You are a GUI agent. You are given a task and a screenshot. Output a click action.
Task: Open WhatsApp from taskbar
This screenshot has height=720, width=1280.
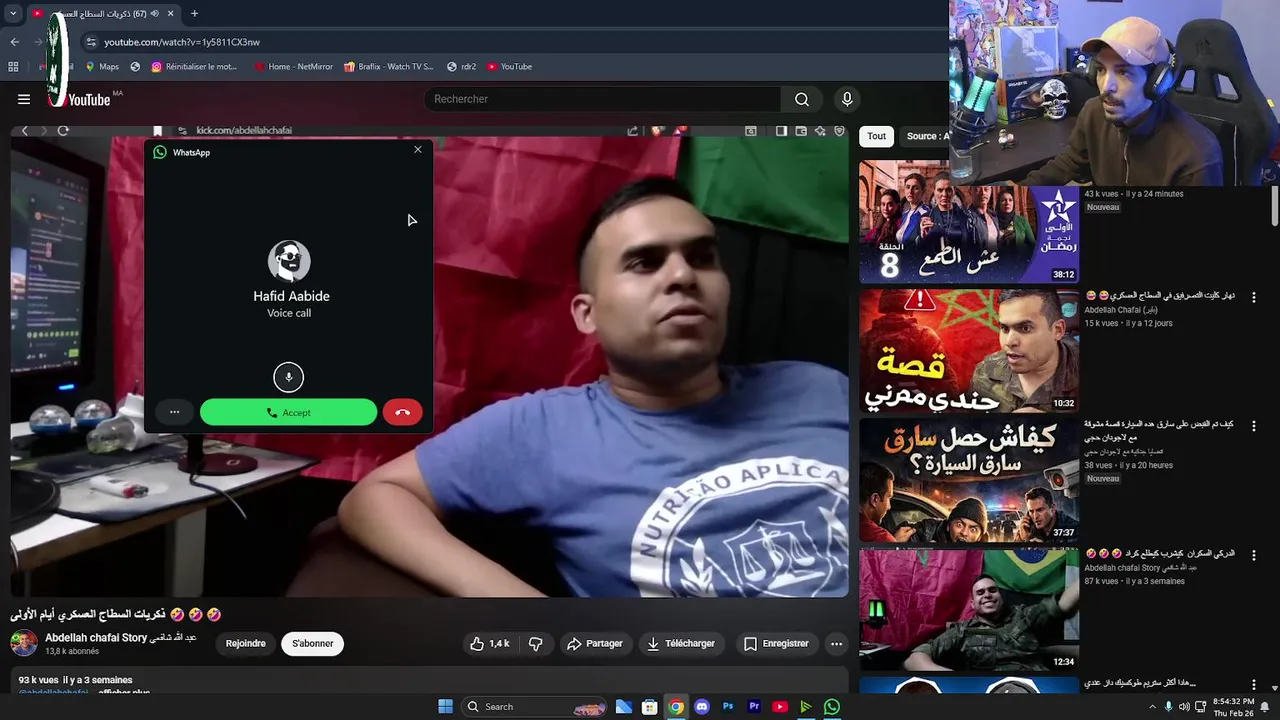coord(832,707)
